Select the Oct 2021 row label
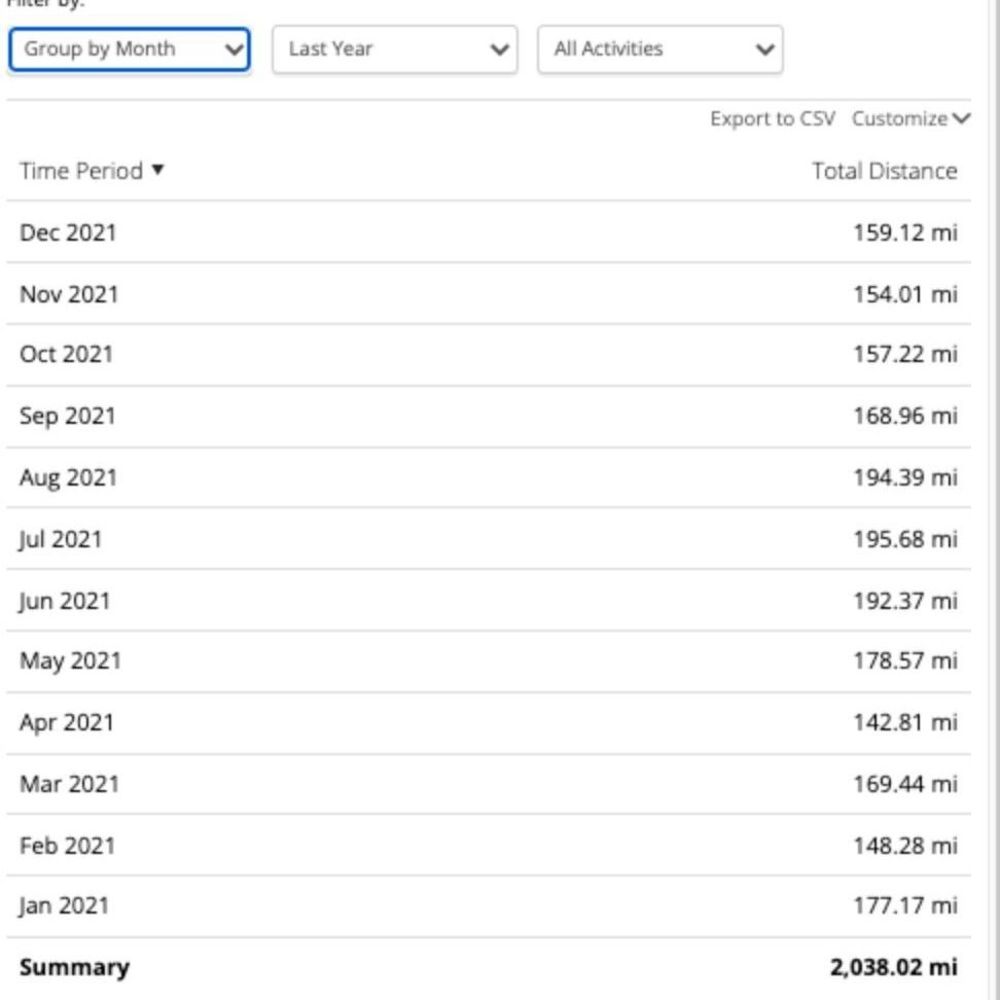 66,354
